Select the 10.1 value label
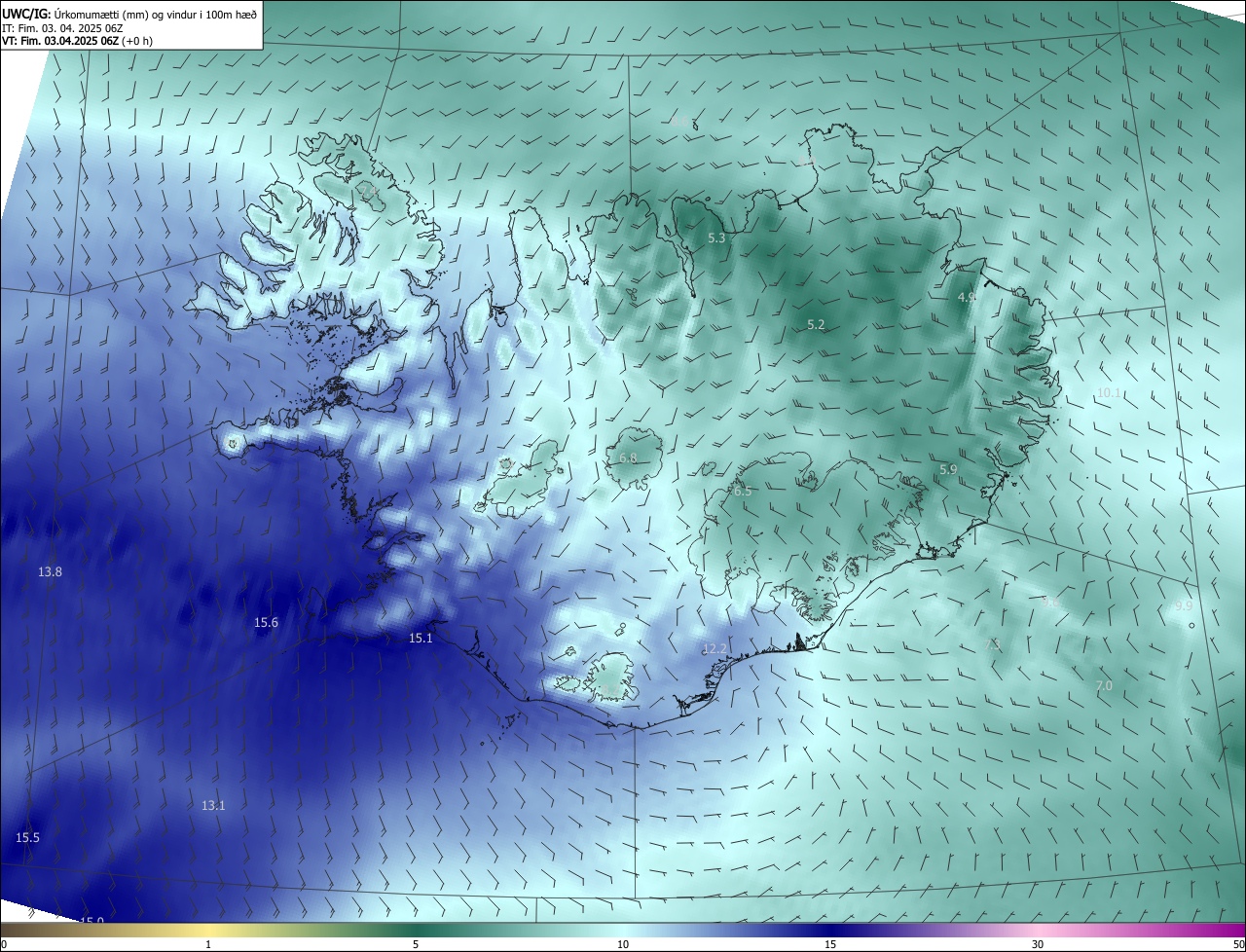 point(1109,393)
